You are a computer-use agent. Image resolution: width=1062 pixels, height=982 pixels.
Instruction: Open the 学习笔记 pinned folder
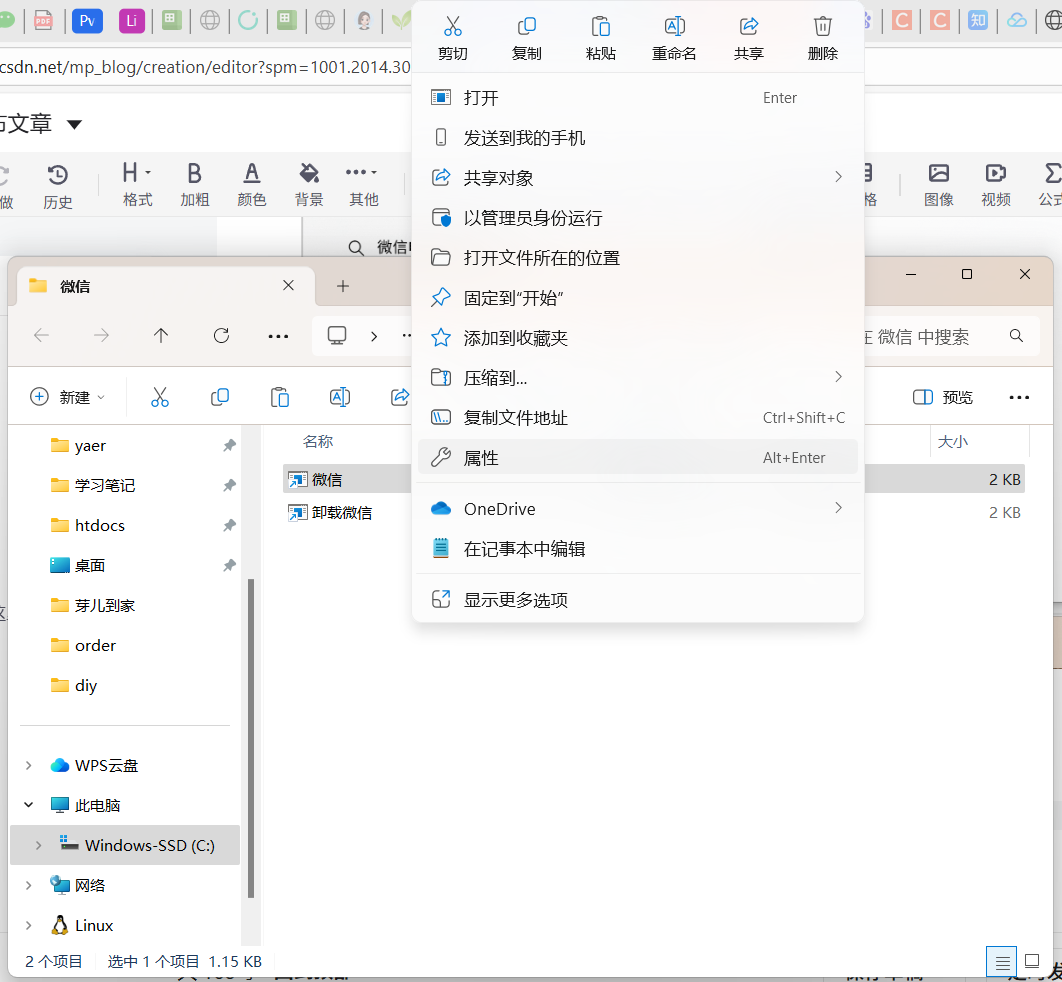coord(104,486)
